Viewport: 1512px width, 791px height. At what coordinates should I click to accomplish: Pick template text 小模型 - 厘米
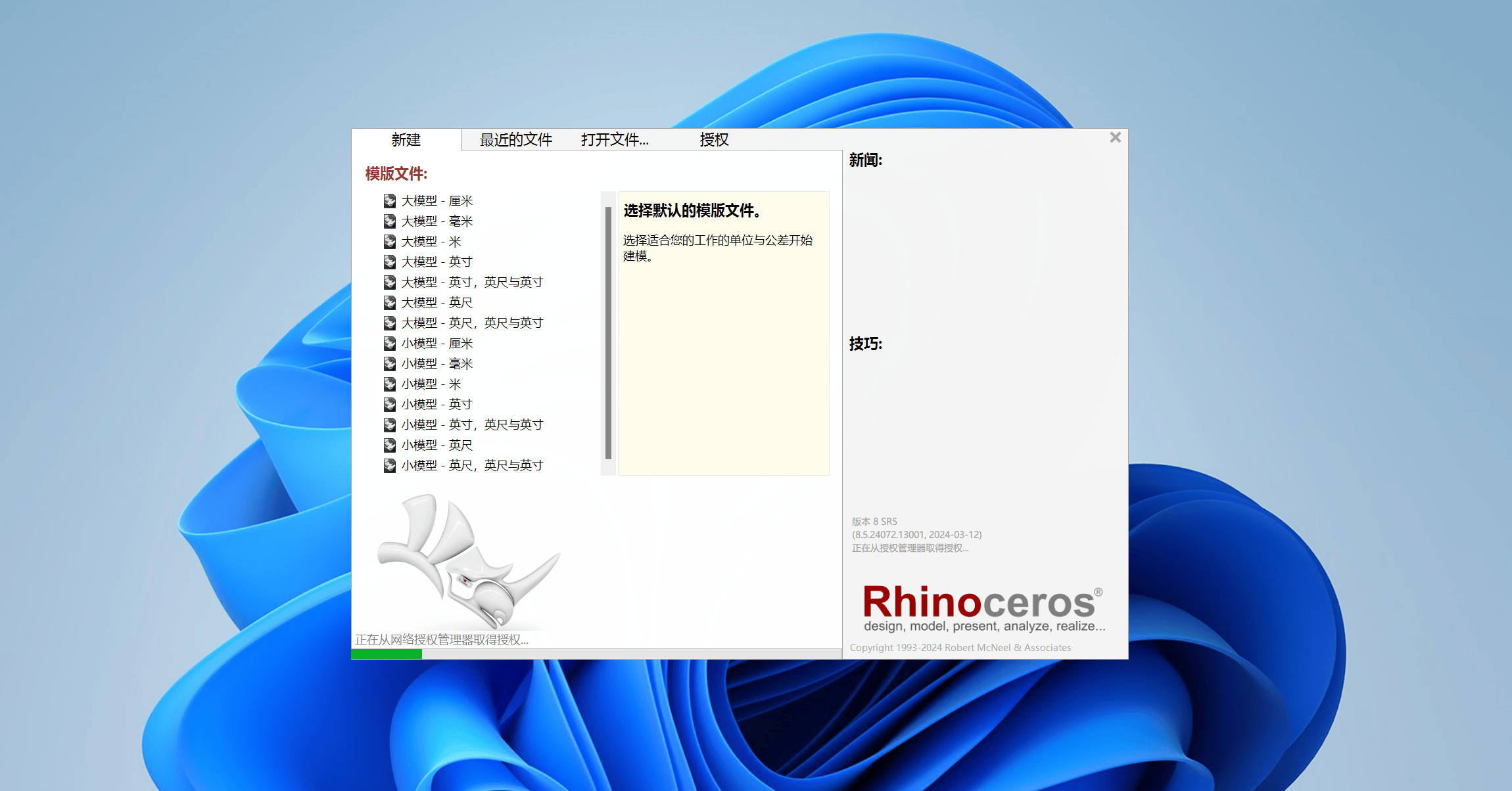(x=437, y=344)
